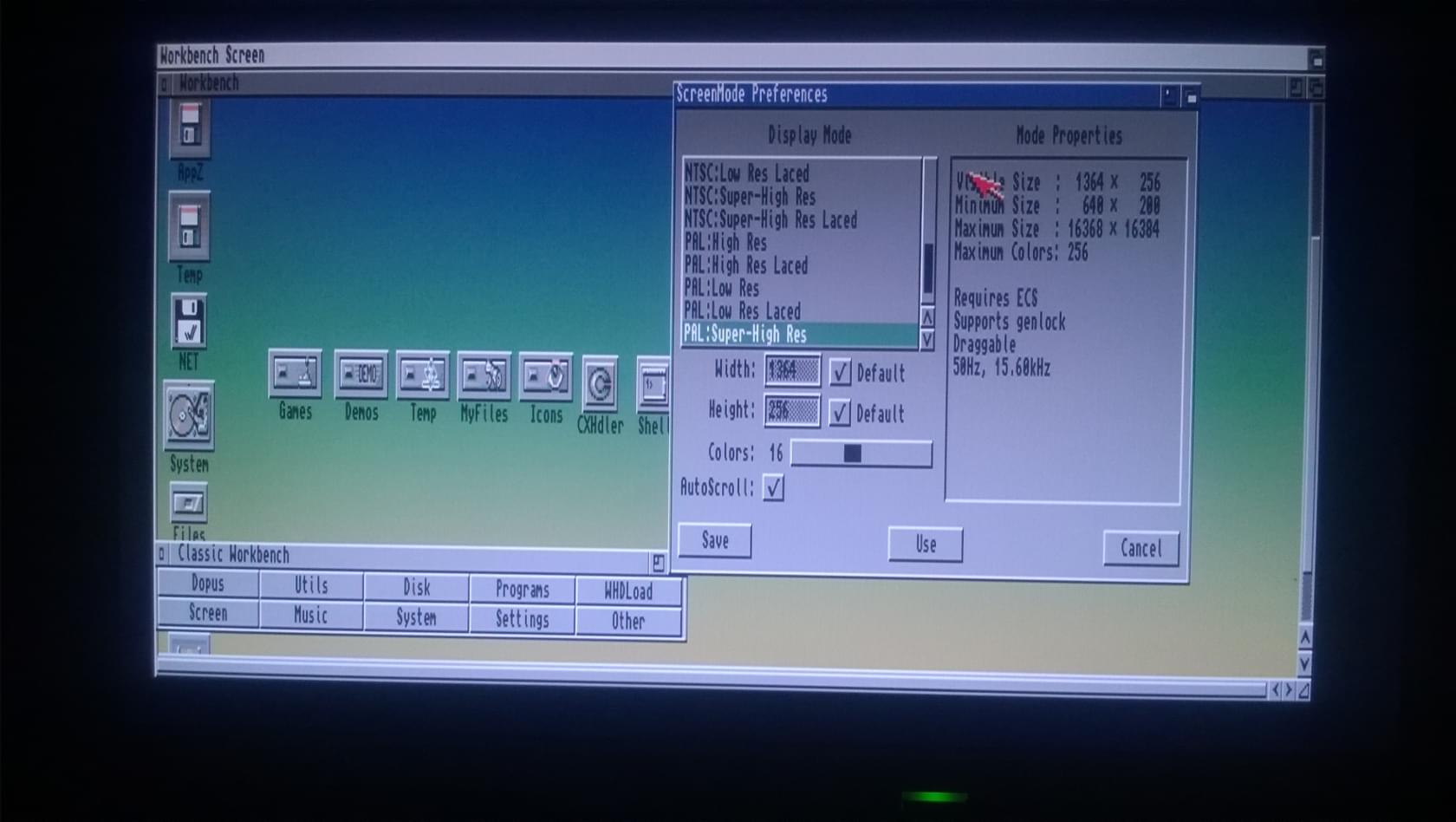Image resolution: width=1456 pixels, height=822 pixels.
Task: Click the Width input field
Action: pyautogui.click(x=792, y=370)
